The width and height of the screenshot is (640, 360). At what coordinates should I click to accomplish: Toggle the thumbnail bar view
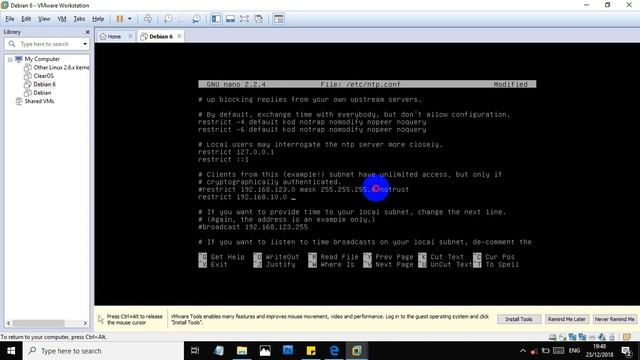click(x=231, y=19)
